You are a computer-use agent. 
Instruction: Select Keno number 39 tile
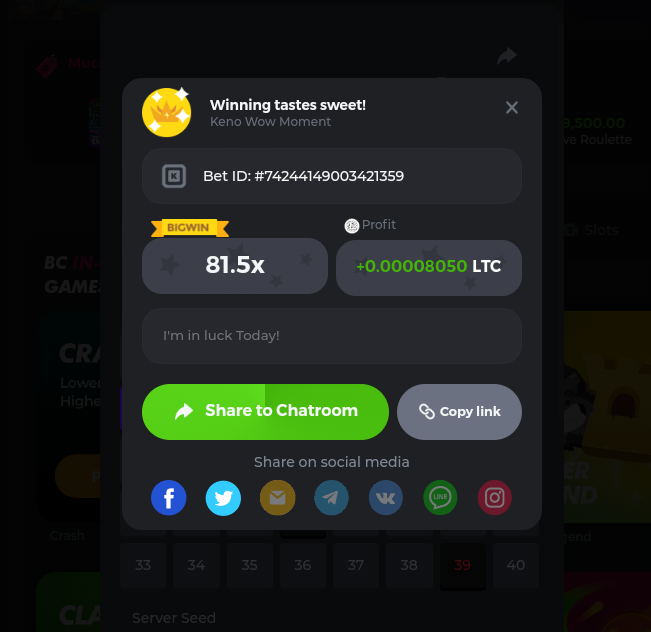point(463,565)
